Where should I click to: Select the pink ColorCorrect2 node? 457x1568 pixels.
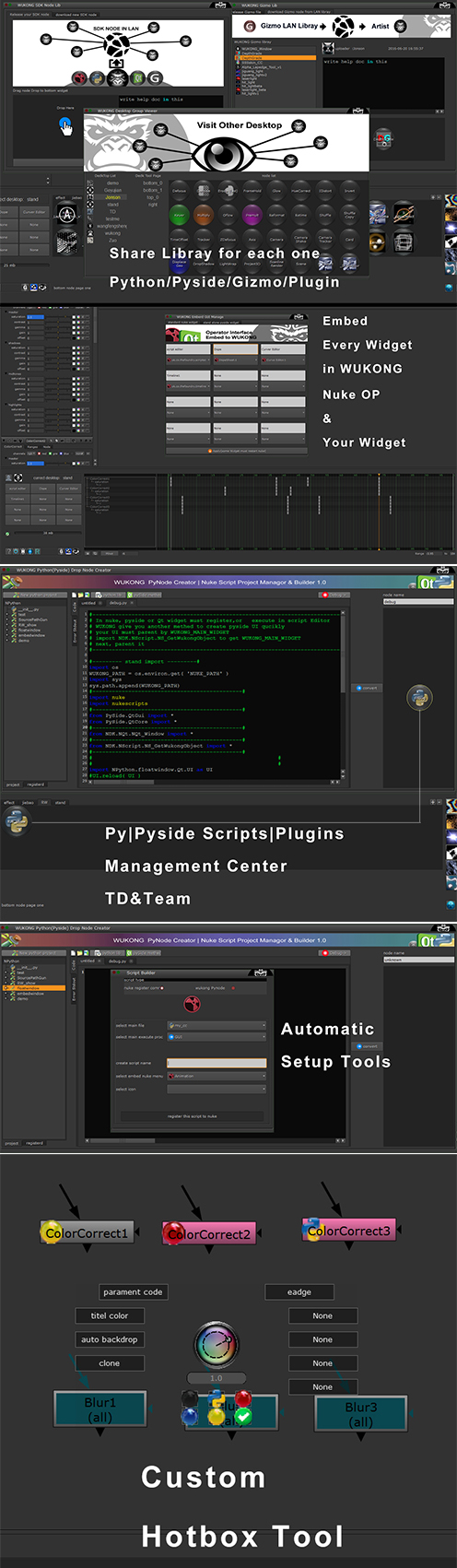pos(209,1232)
